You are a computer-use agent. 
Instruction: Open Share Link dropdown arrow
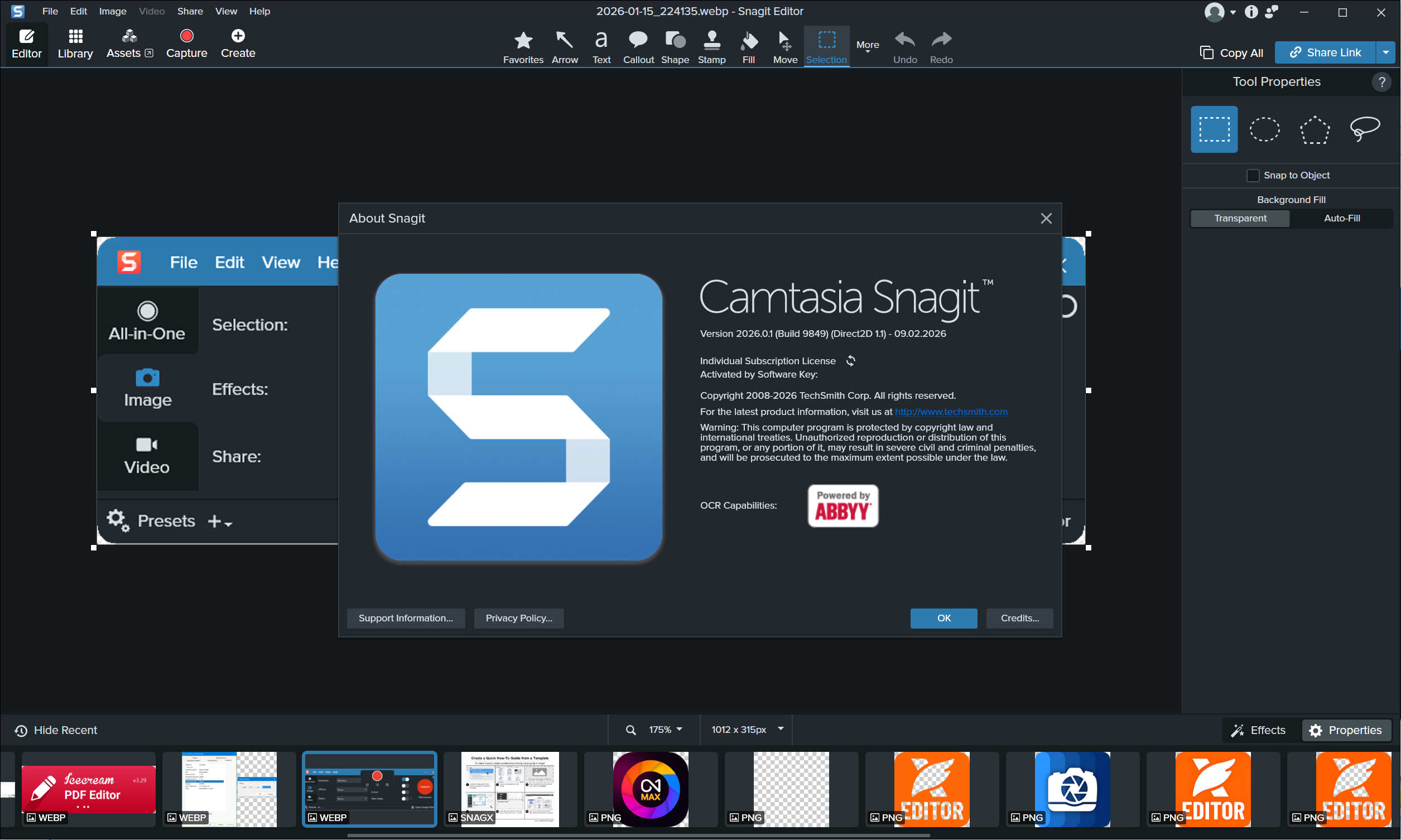click(1385, 52)
